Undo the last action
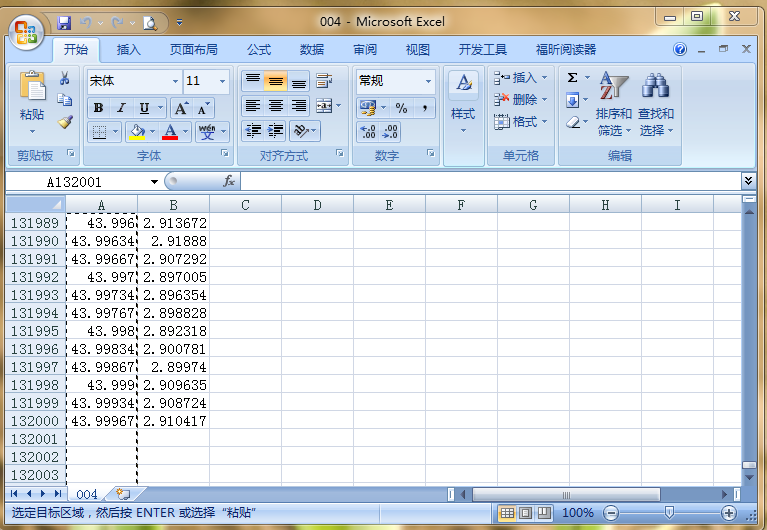This screenshot has width=767, height=530. 86,23
